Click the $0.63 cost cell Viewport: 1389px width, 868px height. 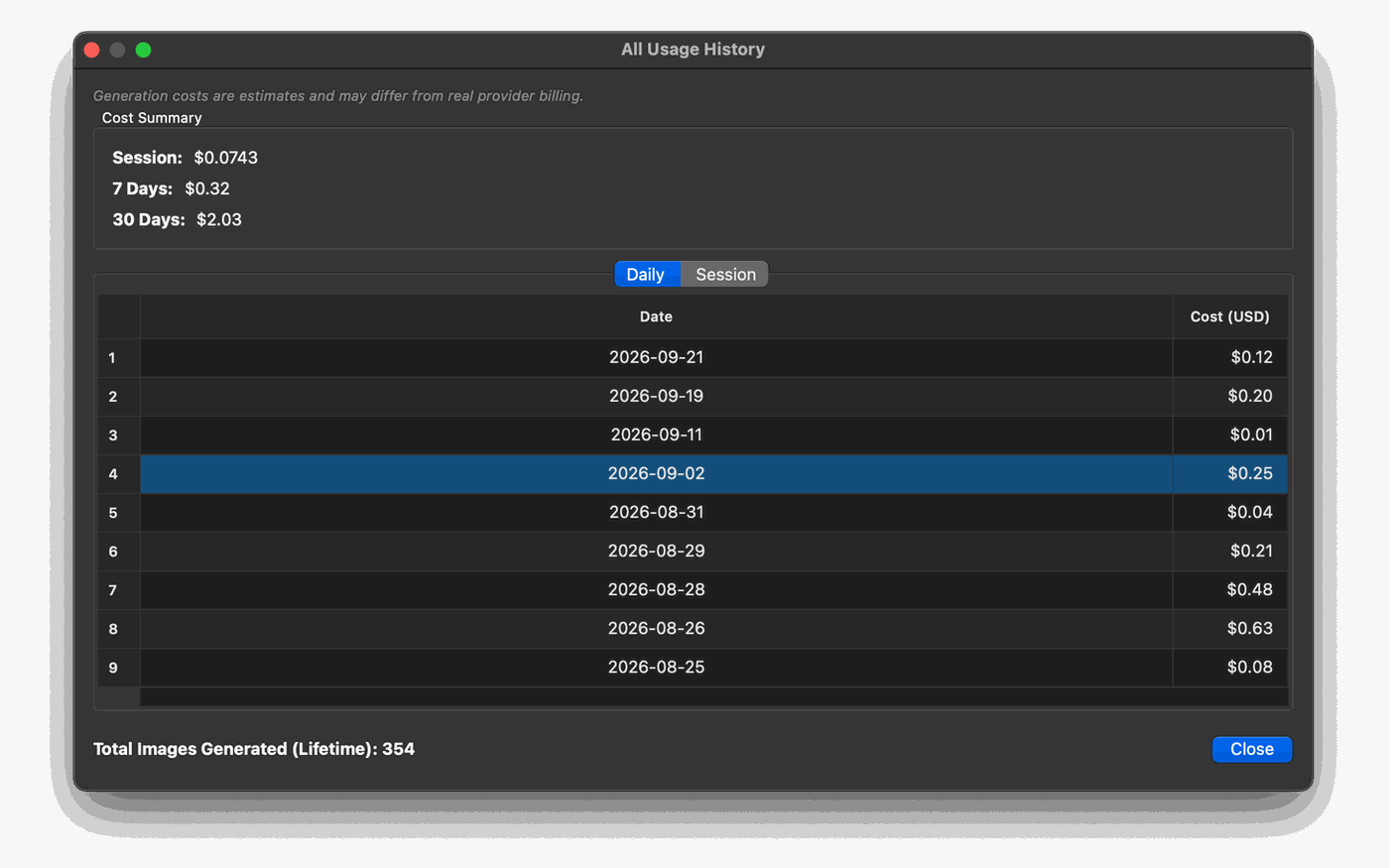[1230, 628]
